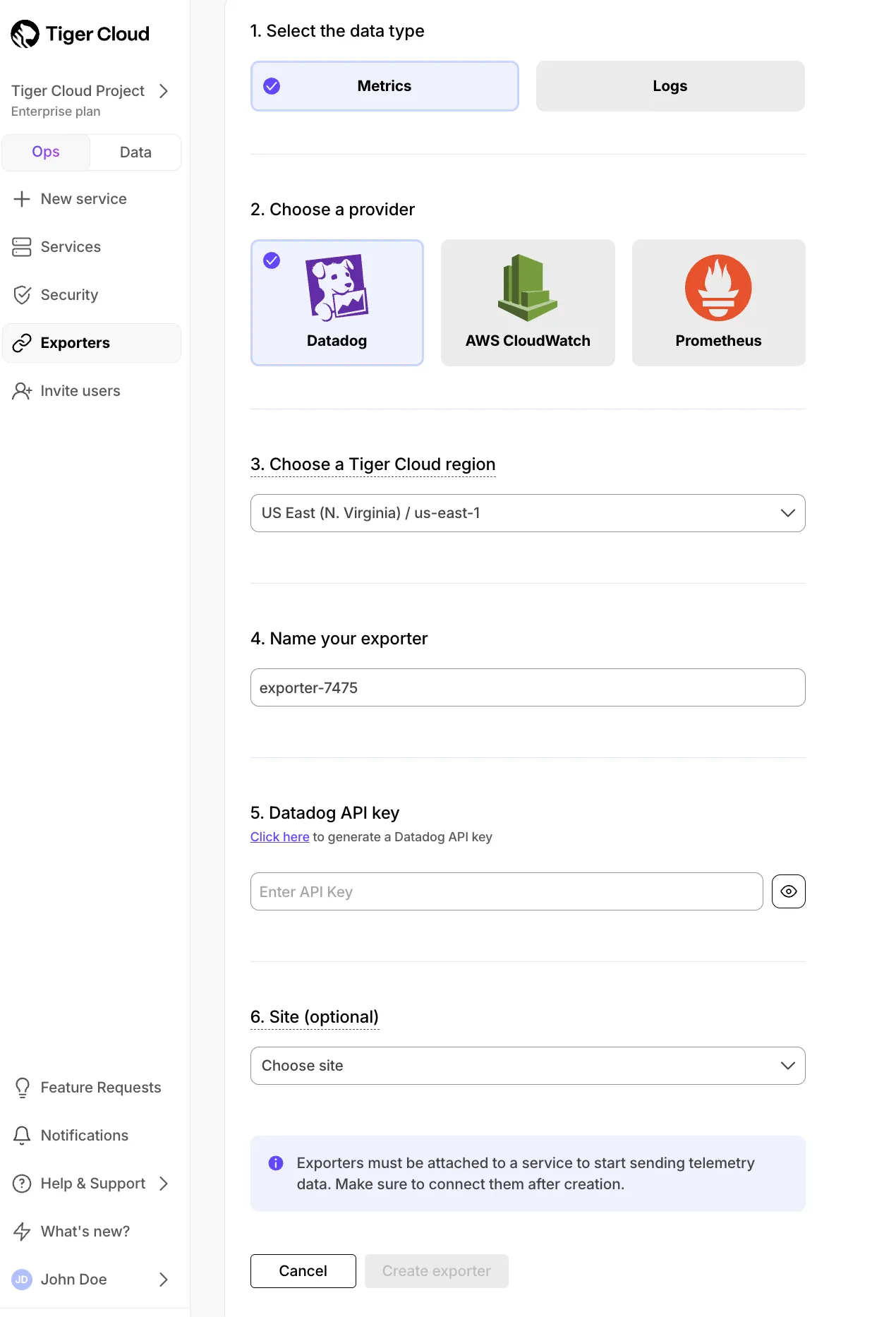Image resolution: width=896 pixels, height=1317 pixels.
Task: Toggle API key visibility with eye icon
Action: (789, 891)
